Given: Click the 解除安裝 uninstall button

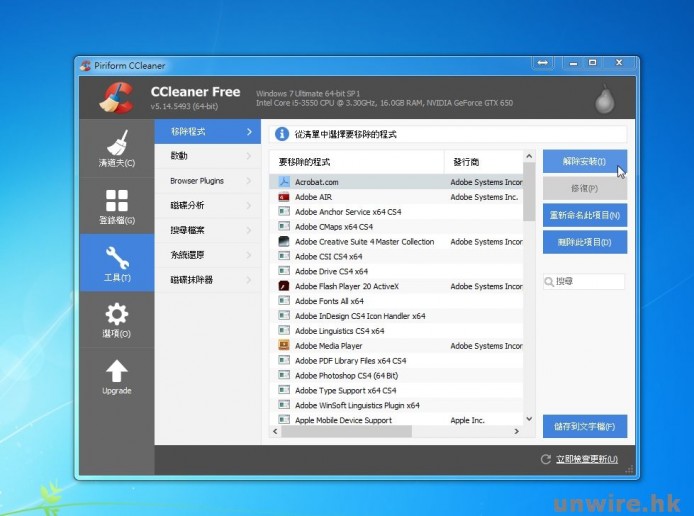Looking at the screenshot, I should click(x=585, y=161).
